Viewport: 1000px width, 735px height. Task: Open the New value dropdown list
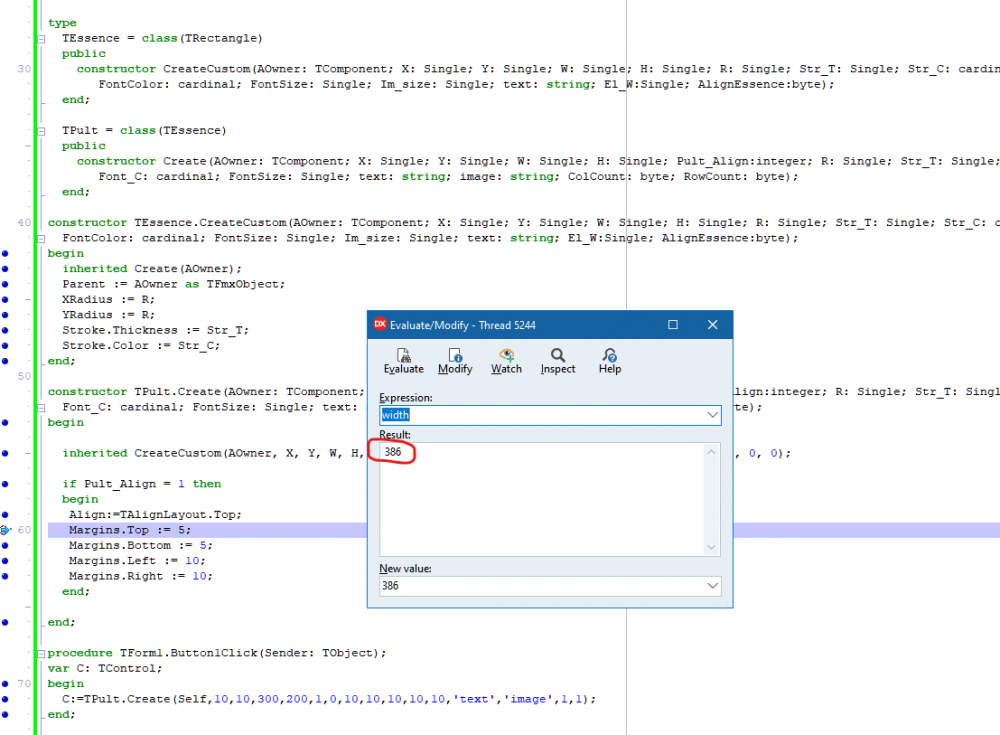tap(712, 586)
